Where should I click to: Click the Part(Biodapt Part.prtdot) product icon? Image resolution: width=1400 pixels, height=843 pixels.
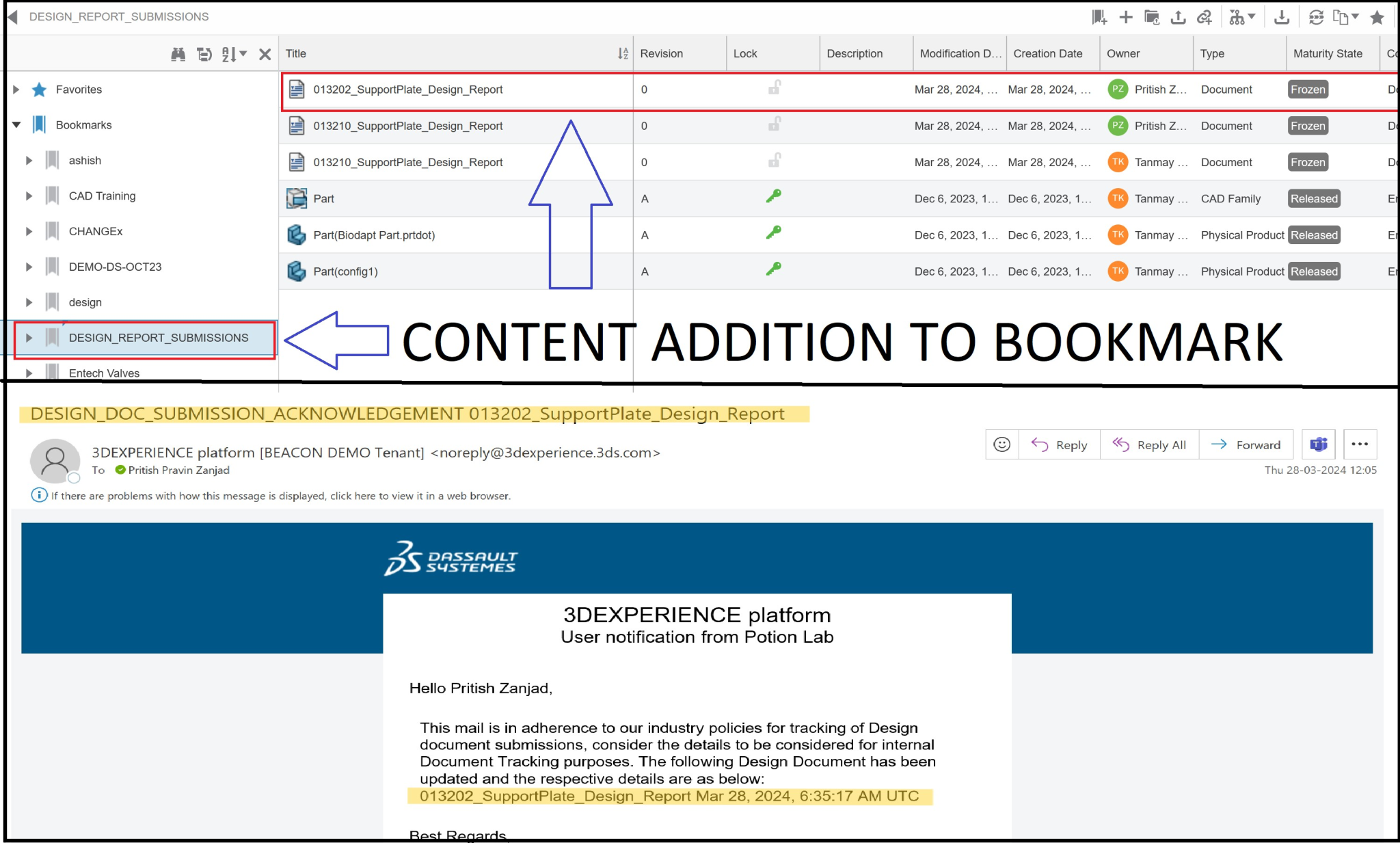[x=297, y=235]
